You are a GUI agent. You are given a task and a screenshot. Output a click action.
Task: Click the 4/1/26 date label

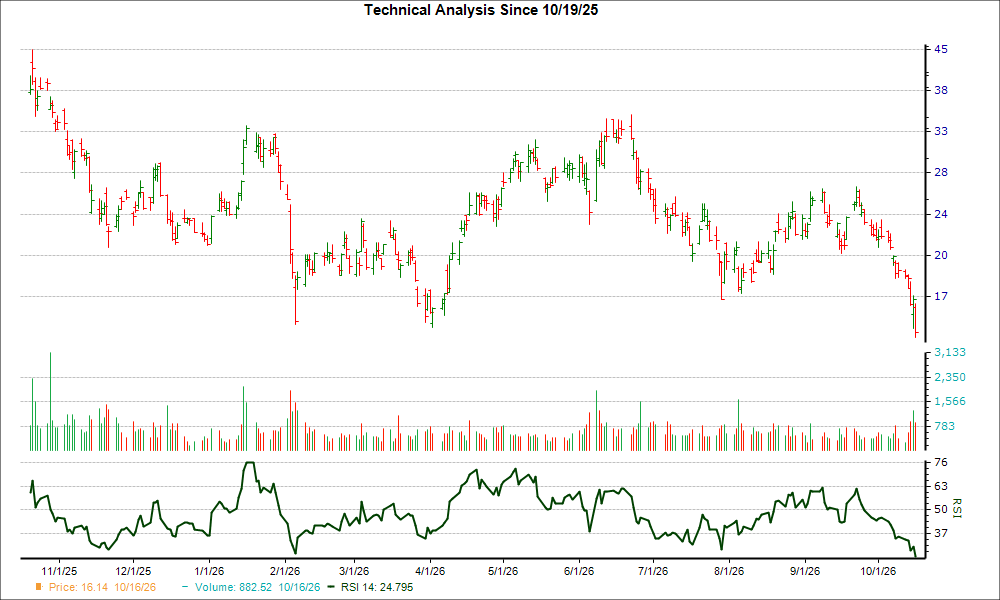(430, 571)
